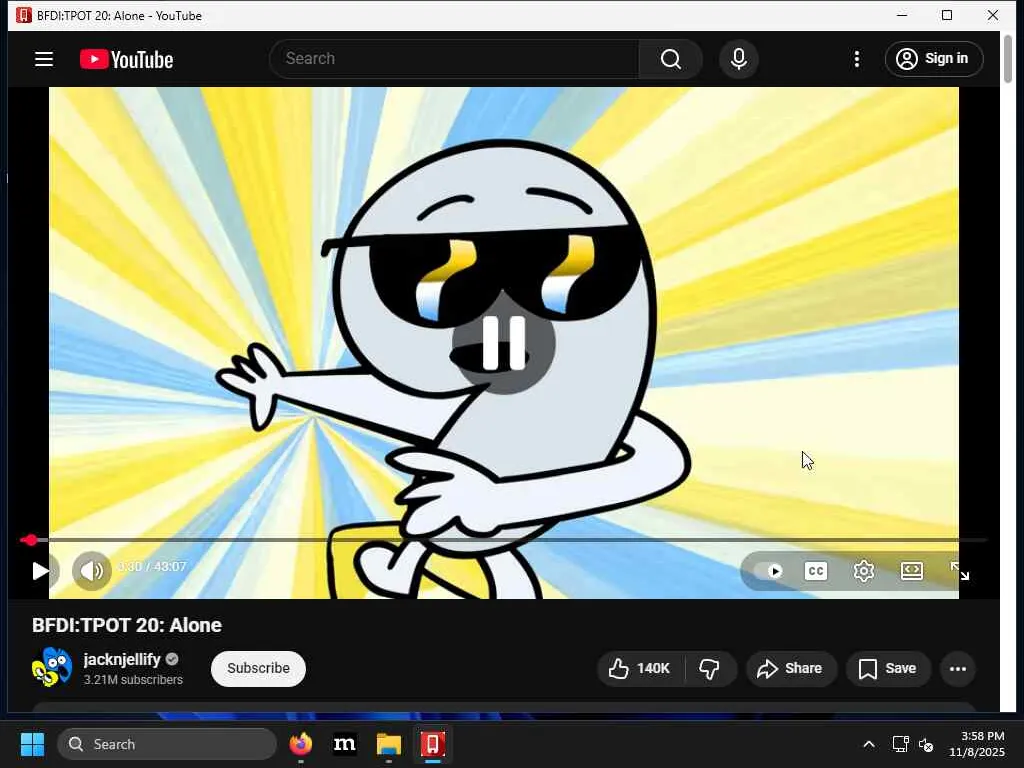This screenshot has height=768, width=1024.
Task: Dislike the video with thumbs down
Action: tap(710, 669)
